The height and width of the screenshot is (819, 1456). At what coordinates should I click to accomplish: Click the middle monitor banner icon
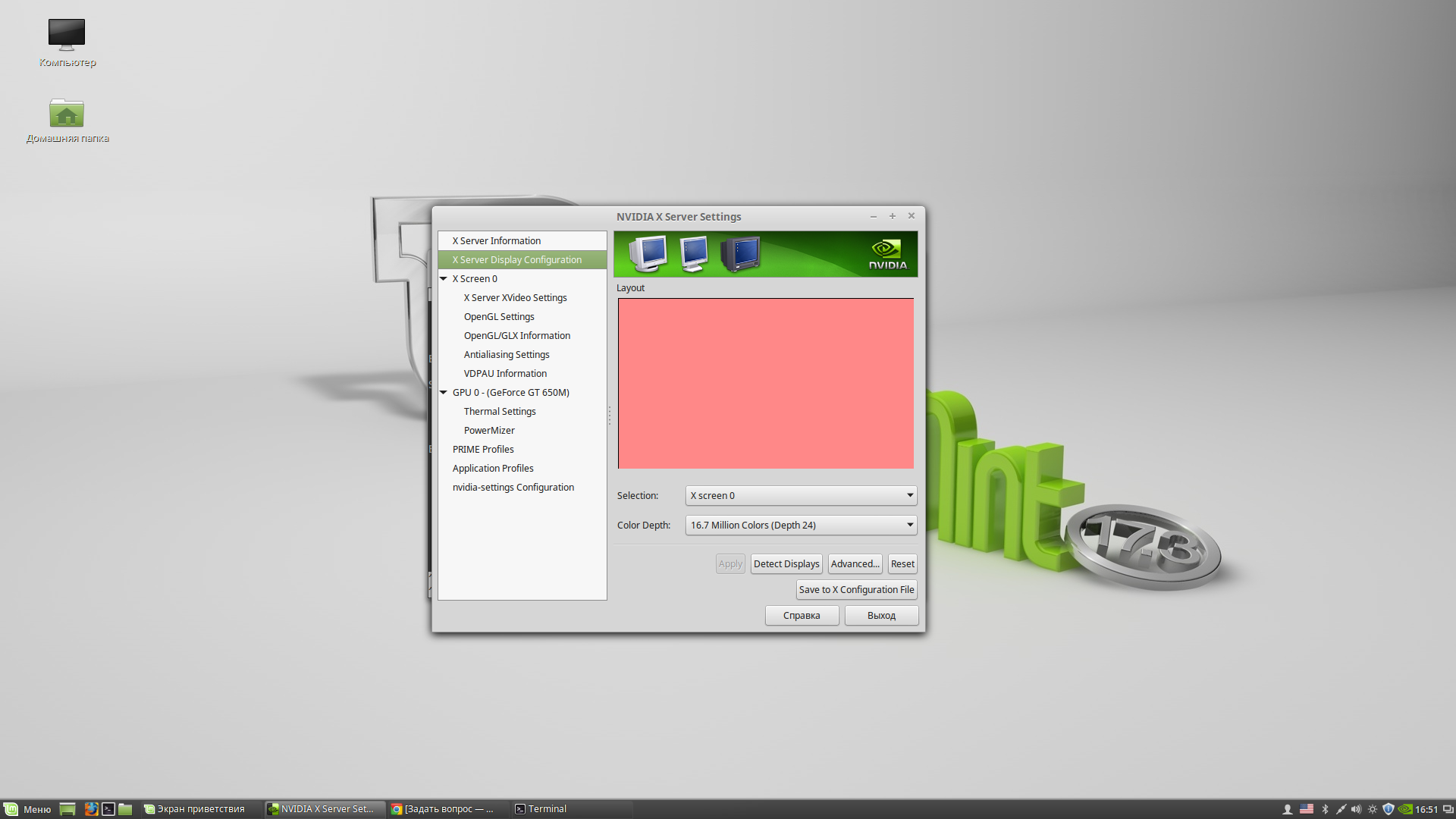pos(694,253)
